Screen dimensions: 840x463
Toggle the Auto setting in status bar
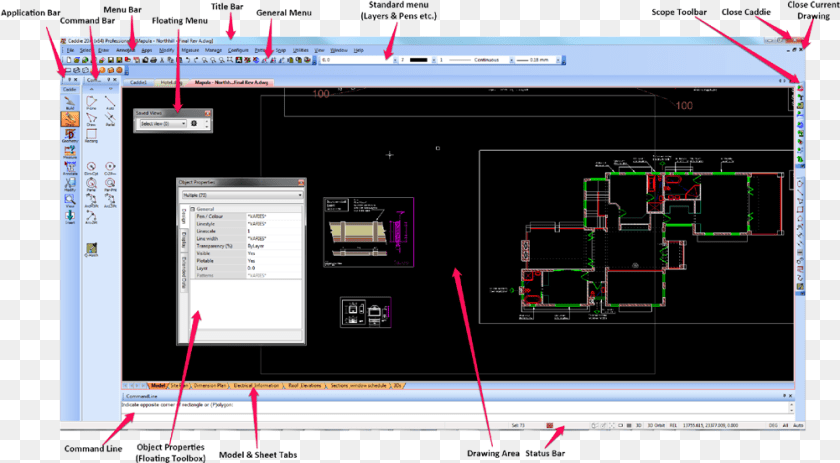(798, 425)
